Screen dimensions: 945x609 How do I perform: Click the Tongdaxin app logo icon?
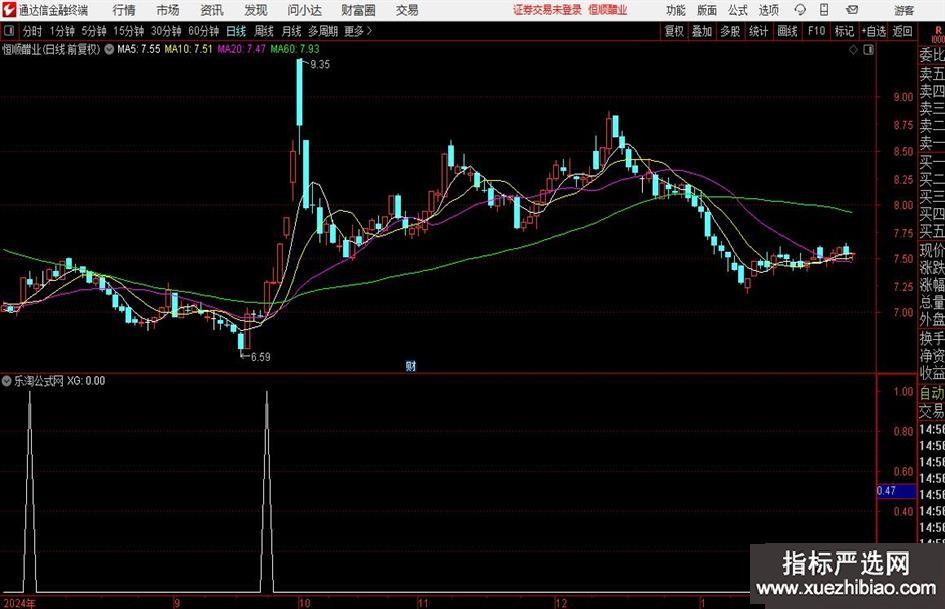point(9,10)
